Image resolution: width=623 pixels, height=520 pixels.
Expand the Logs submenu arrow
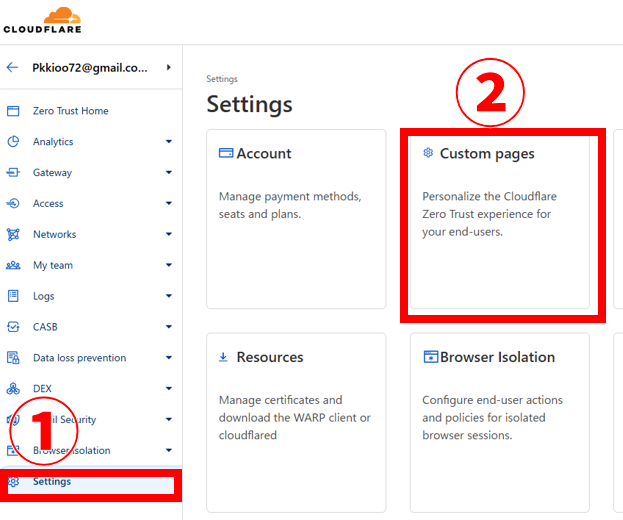pyautogui.click(x=168, y=297)
